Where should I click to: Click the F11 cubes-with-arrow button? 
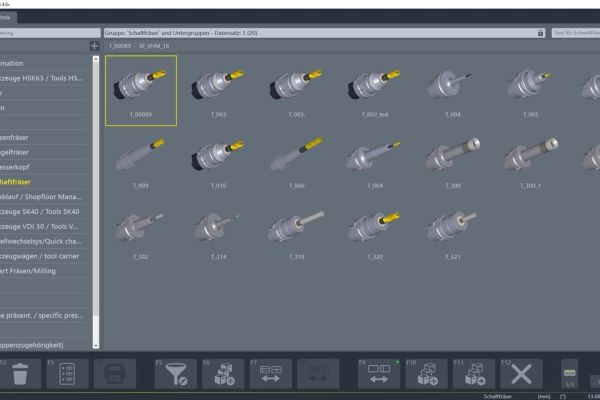(x=474, y=374)
